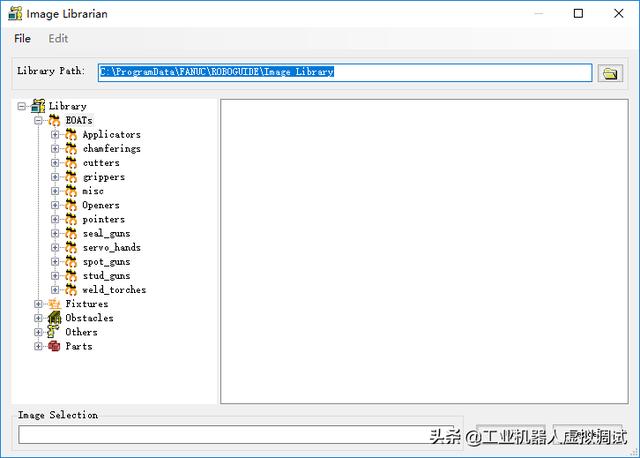The height and width of the screenshot is (458, 640).
Task: Expand the seal_guns node
Action: (55, 233)
